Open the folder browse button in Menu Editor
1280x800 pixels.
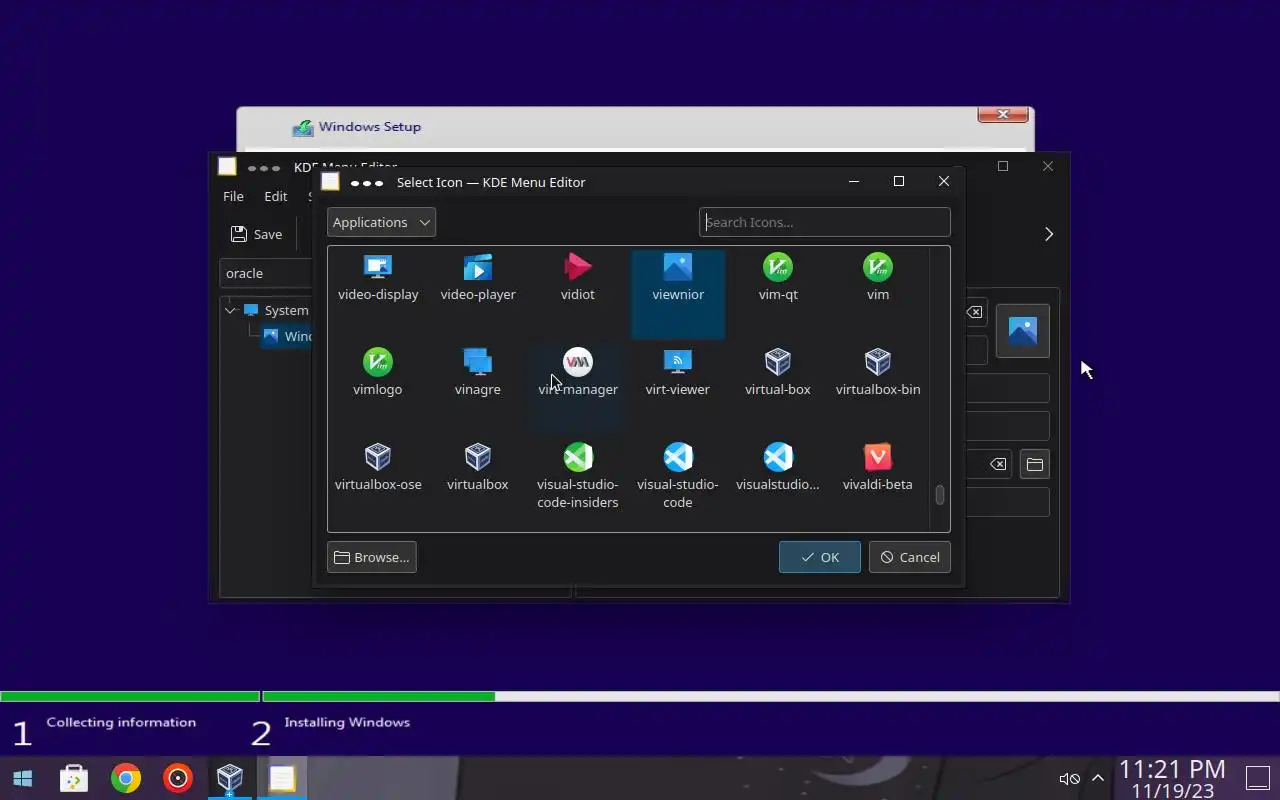(x=1035, y=464)
